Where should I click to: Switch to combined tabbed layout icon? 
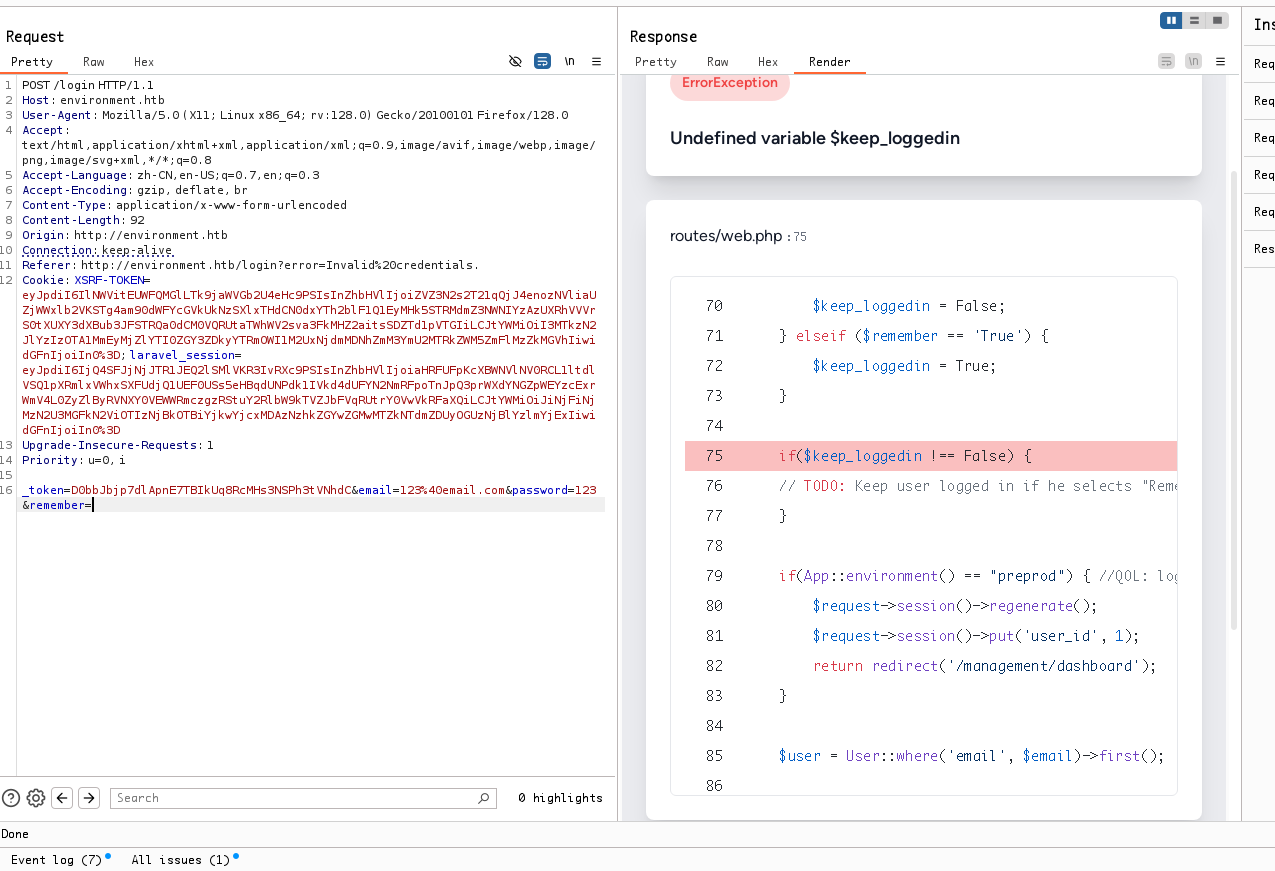point(1217,20)
